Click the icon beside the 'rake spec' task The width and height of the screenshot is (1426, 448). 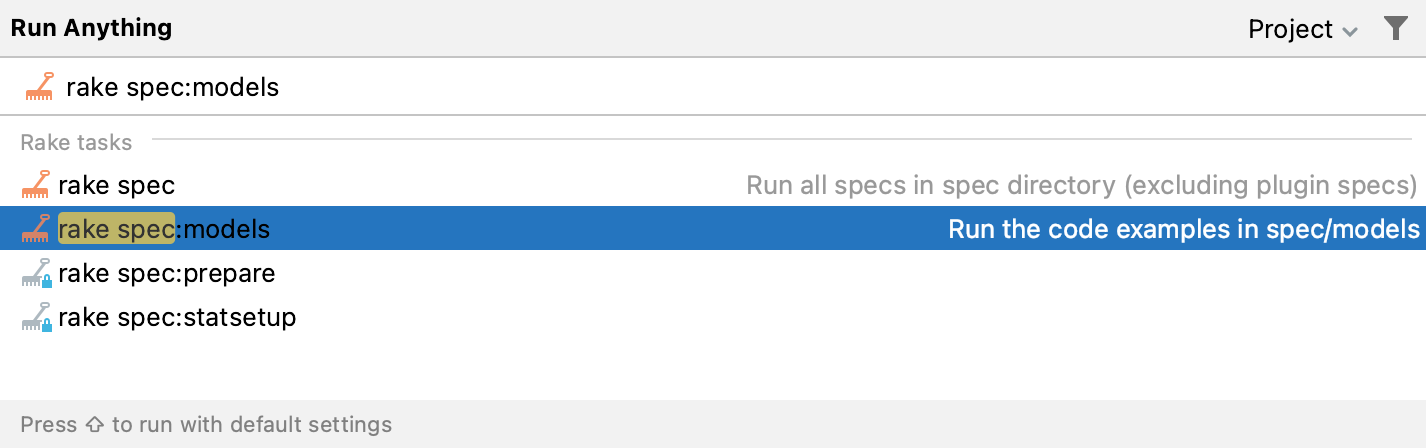click(x=36, y=185)
